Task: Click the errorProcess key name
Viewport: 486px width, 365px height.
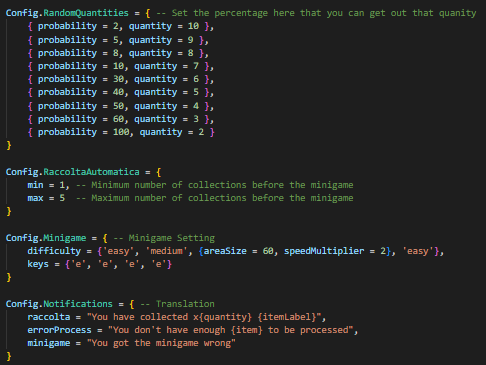Action: point(59,330)
